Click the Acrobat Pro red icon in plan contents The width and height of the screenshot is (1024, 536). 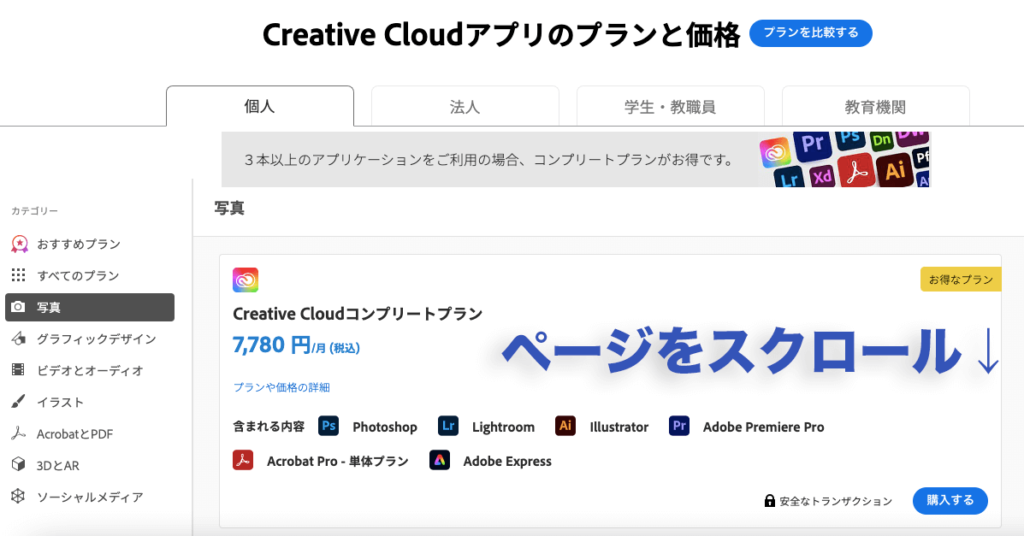243,460
